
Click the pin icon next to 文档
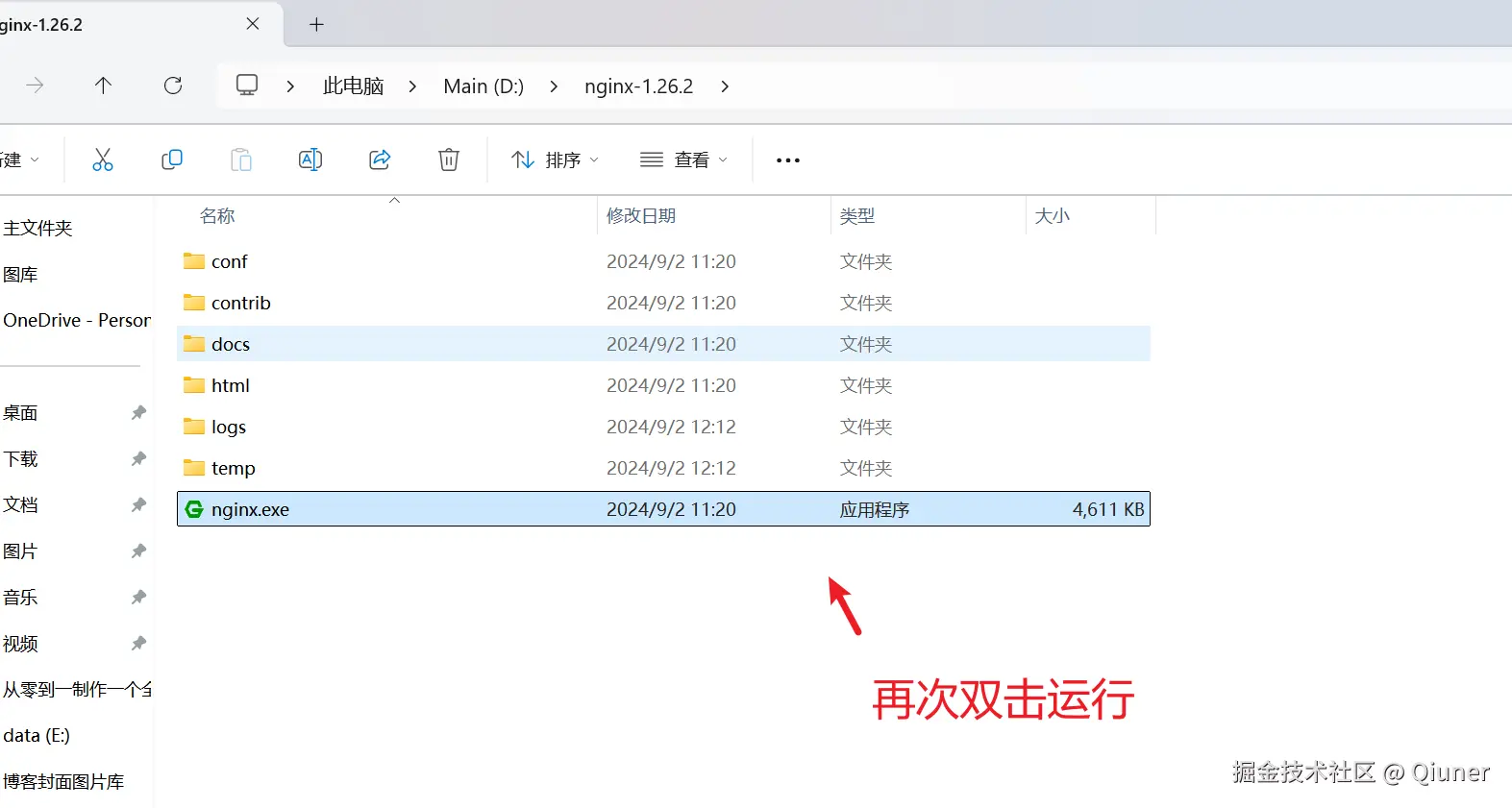click(138, 504)
